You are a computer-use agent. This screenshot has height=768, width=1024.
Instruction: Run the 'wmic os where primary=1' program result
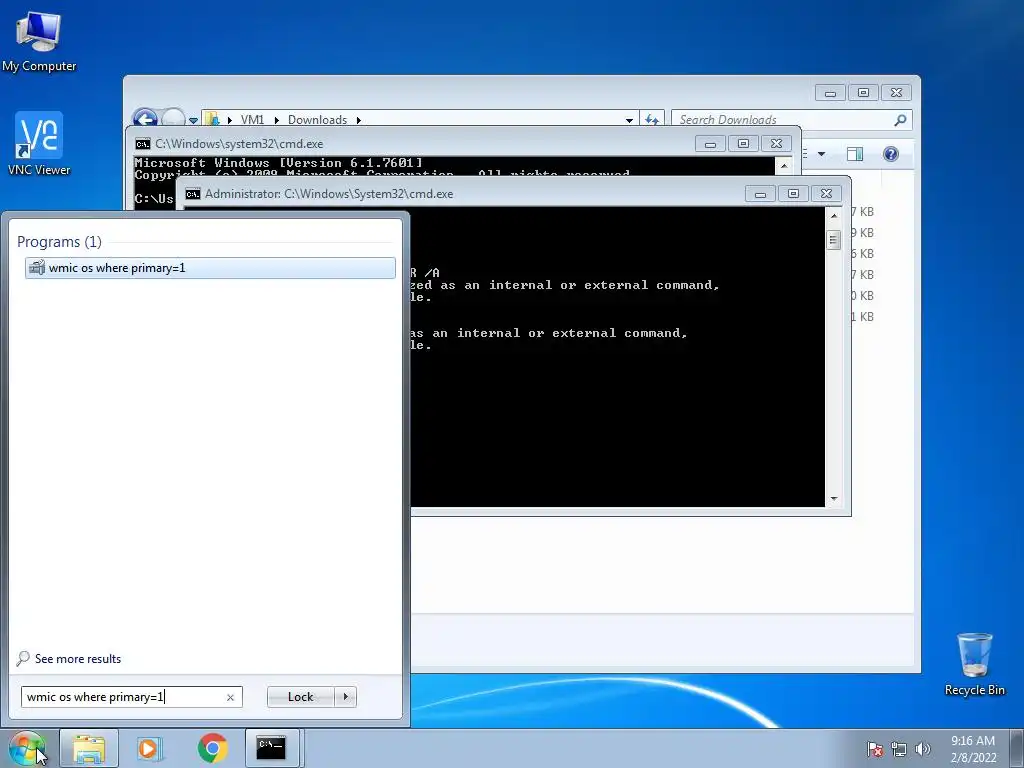(210, 268)
